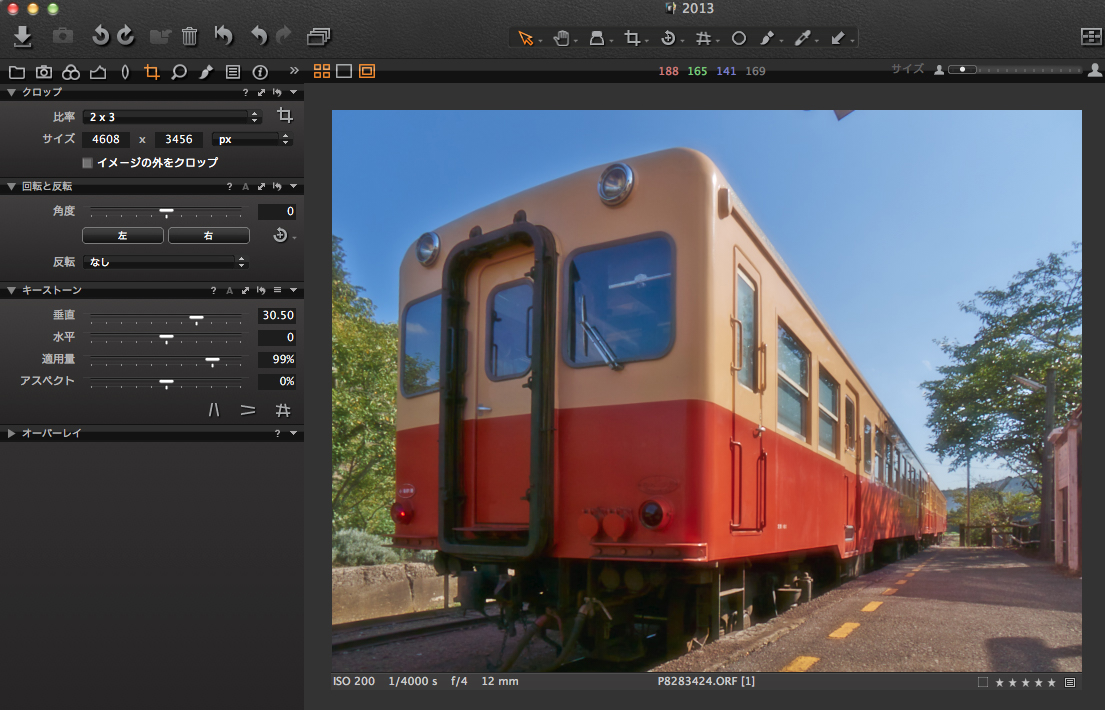Toggle the orange proof margin view button
Image resolution: width=1105 pixels, height=710 pixels.
[x=367, y=71]
